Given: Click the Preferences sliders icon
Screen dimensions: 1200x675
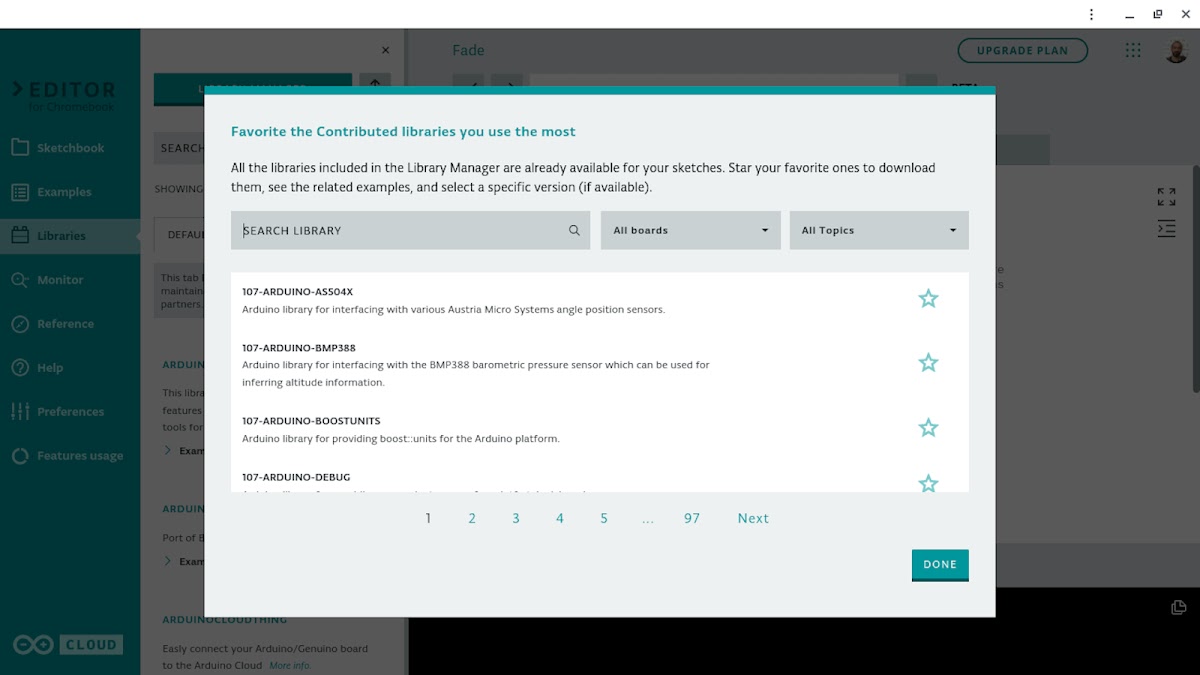Looking at the screenshot, I should (x=20, y=412).
